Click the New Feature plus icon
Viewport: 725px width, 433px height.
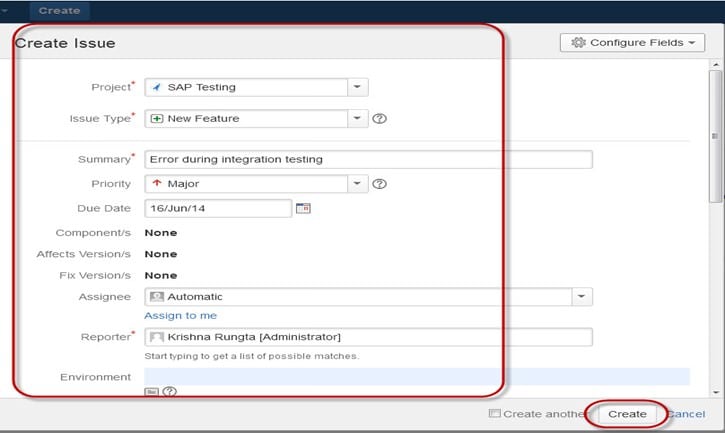coord(156,119)
